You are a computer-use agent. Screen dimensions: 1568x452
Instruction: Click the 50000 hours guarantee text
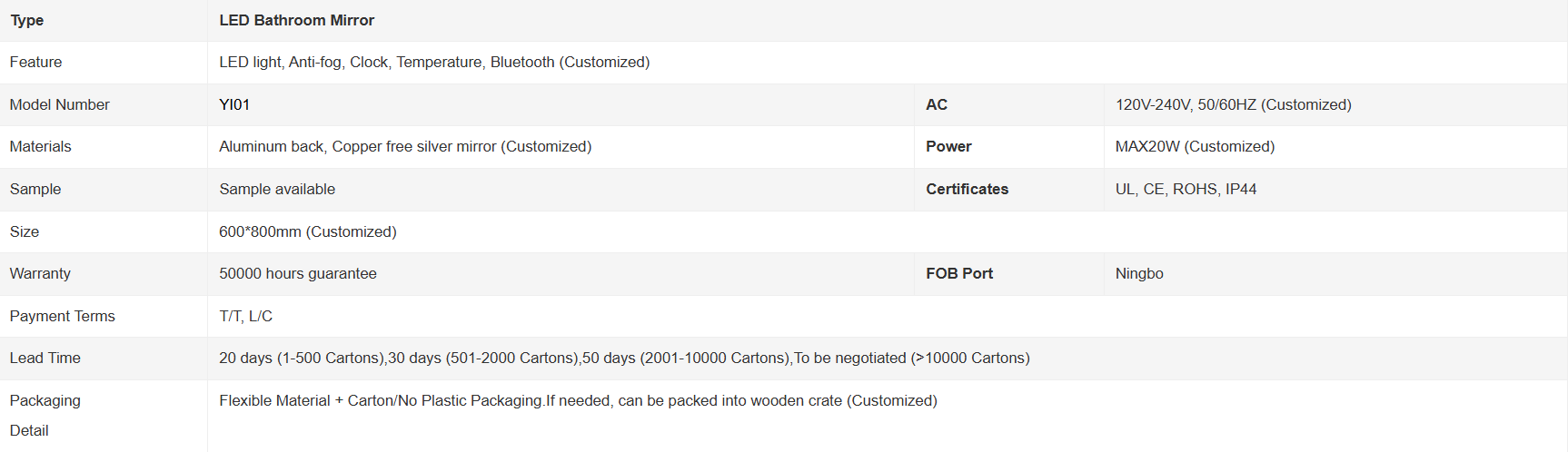298,273
